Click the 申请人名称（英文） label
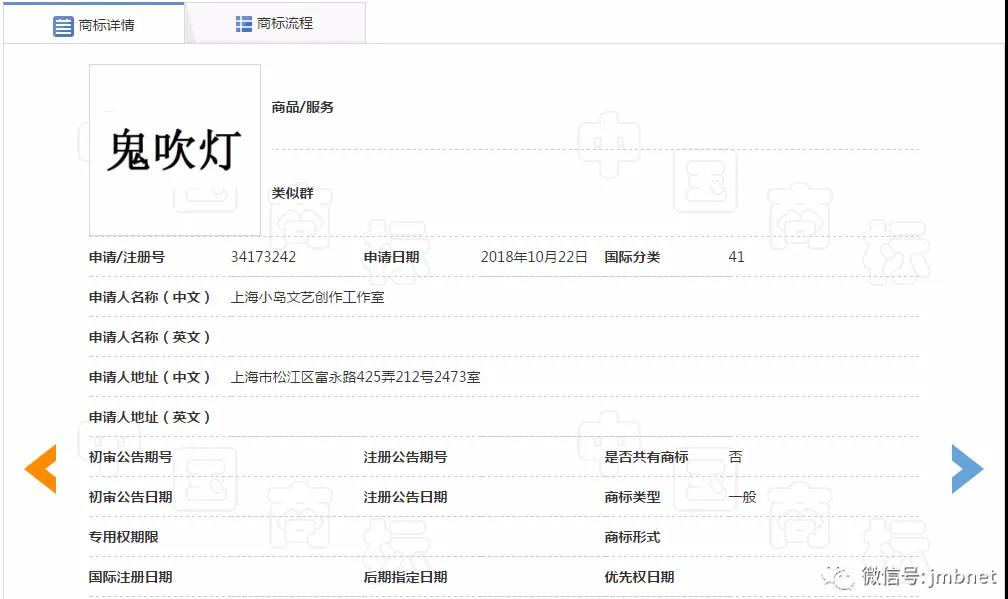The height and width of the screenshot is (599, 1008). coord(150,337)
